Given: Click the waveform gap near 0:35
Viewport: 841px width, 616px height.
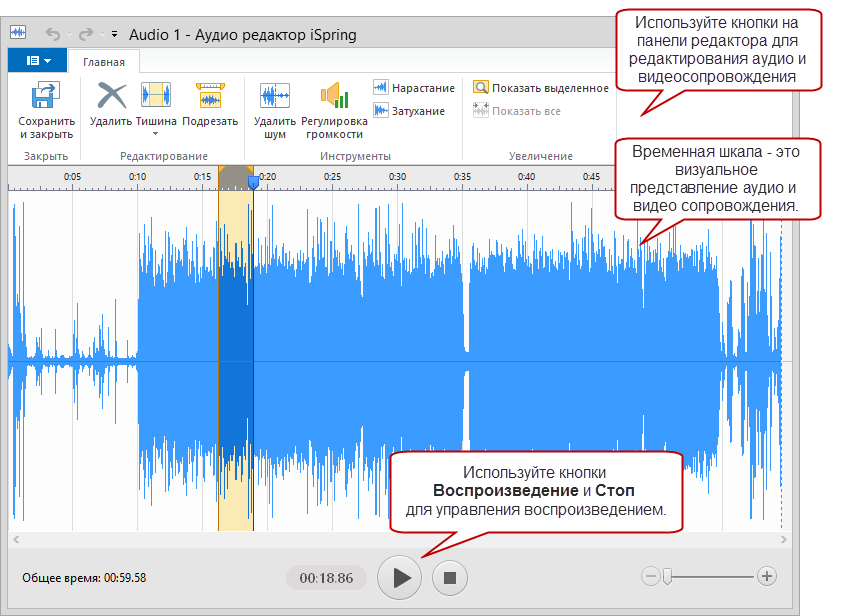Looking at the screenshot, I should [x=467, y=361].
